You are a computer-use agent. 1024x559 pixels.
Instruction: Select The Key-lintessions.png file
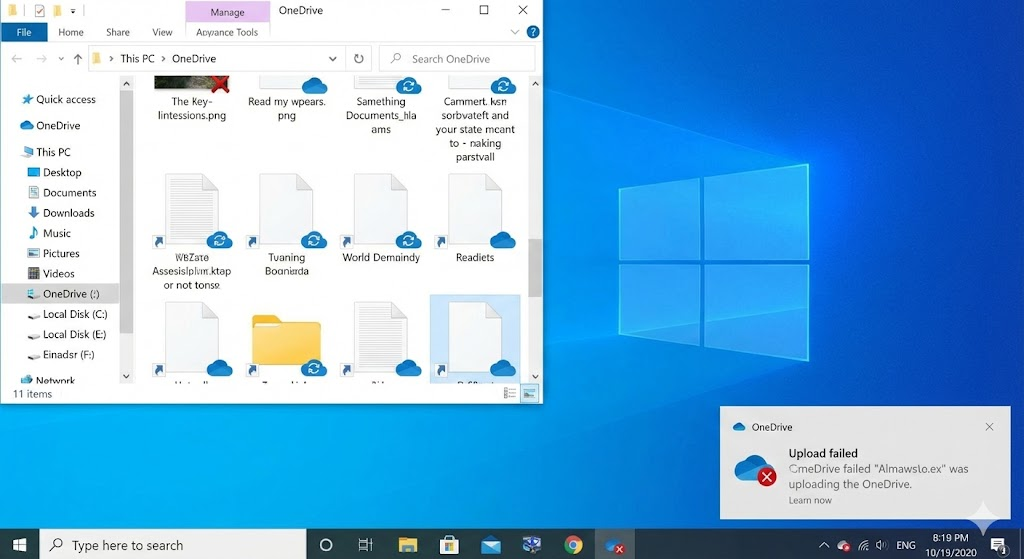click(191, 99)
